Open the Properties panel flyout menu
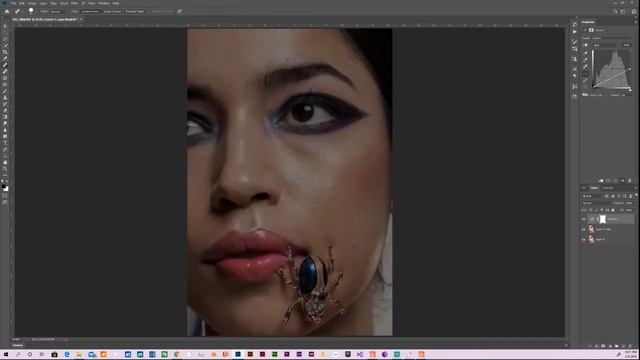 [635, 22]
